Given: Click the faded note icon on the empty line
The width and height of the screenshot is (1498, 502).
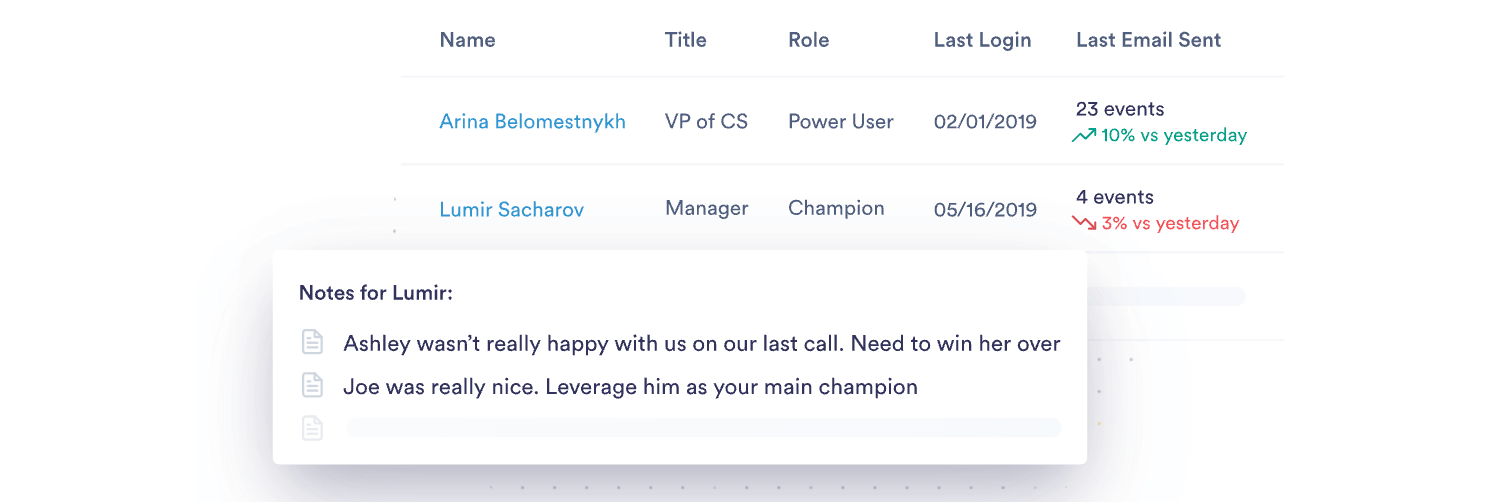Looking at the screenshot, I should pyautogui.click(x=313, y=428).
